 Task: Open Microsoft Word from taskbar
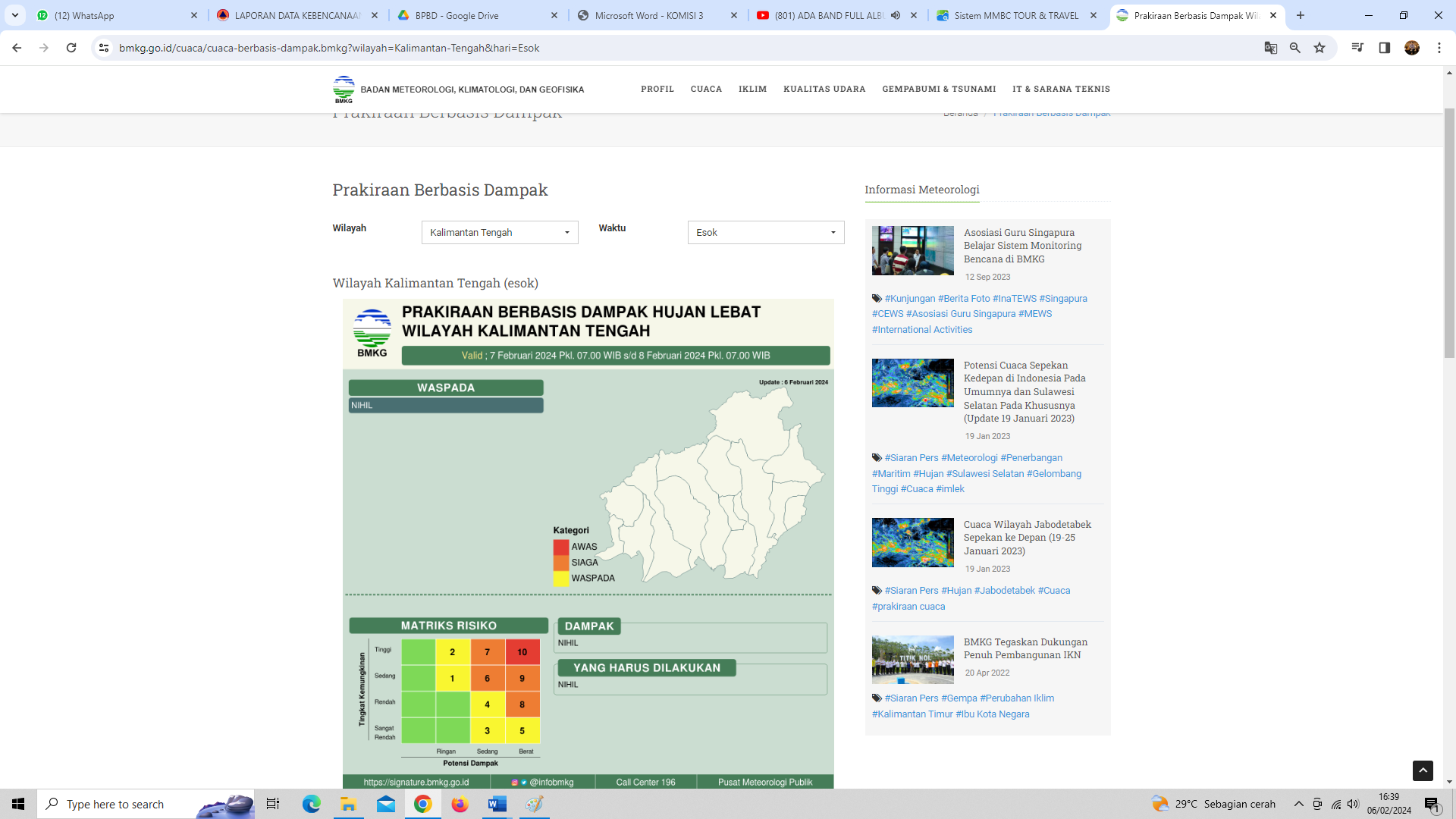pyautogui.click(x=497, y=804)
